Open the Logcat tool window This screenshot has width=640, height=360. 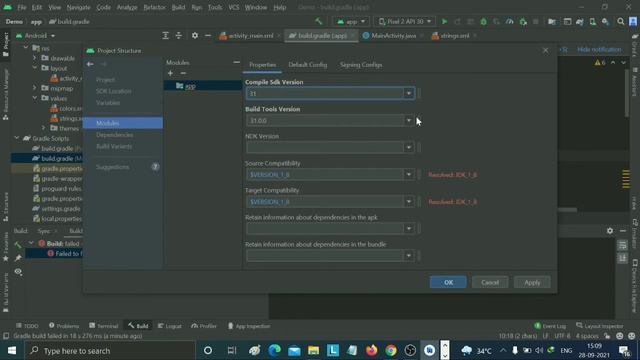[x=170, y=326]
